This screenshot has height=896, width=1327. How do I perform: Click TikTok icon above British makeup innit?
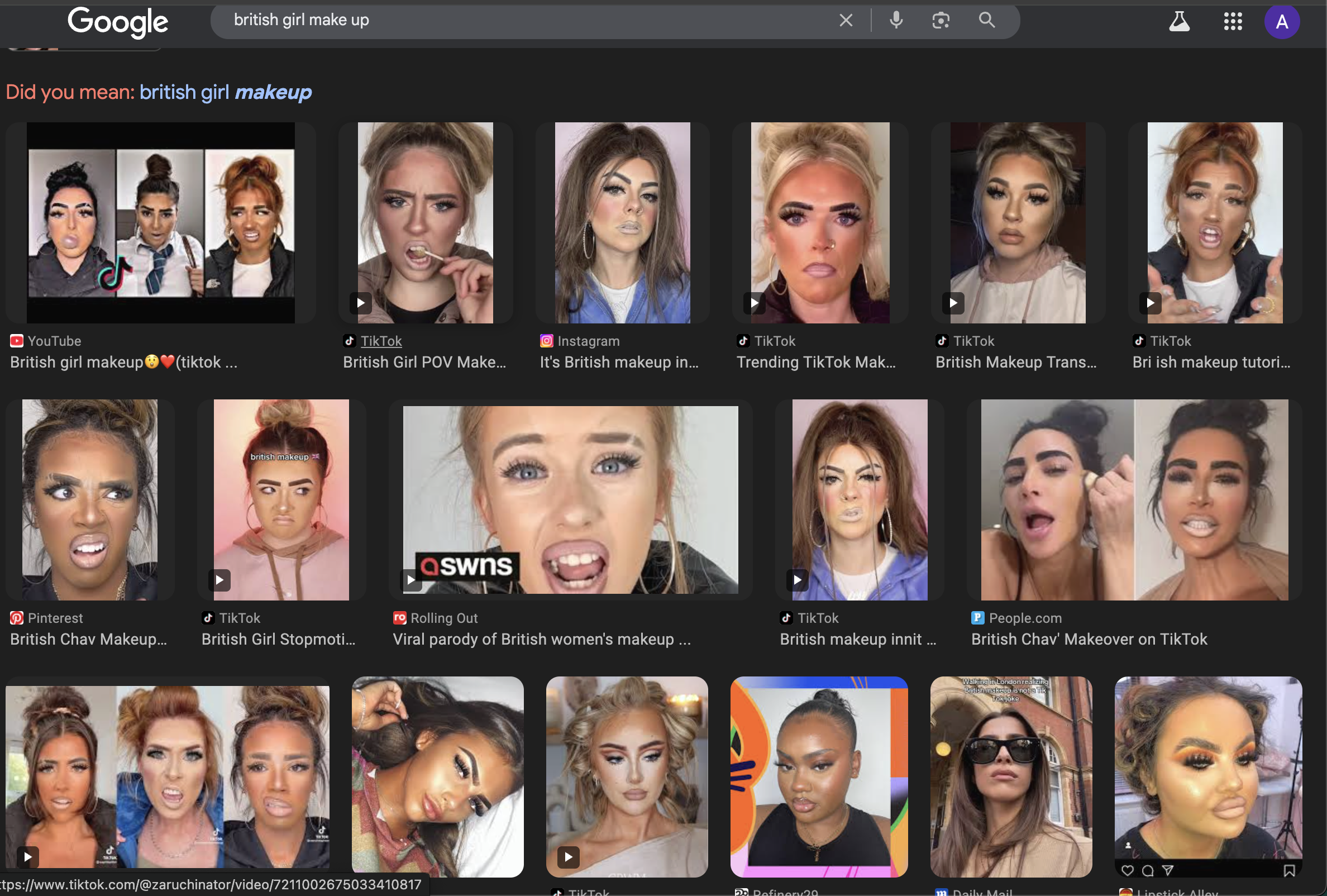(x=786, y=618)
